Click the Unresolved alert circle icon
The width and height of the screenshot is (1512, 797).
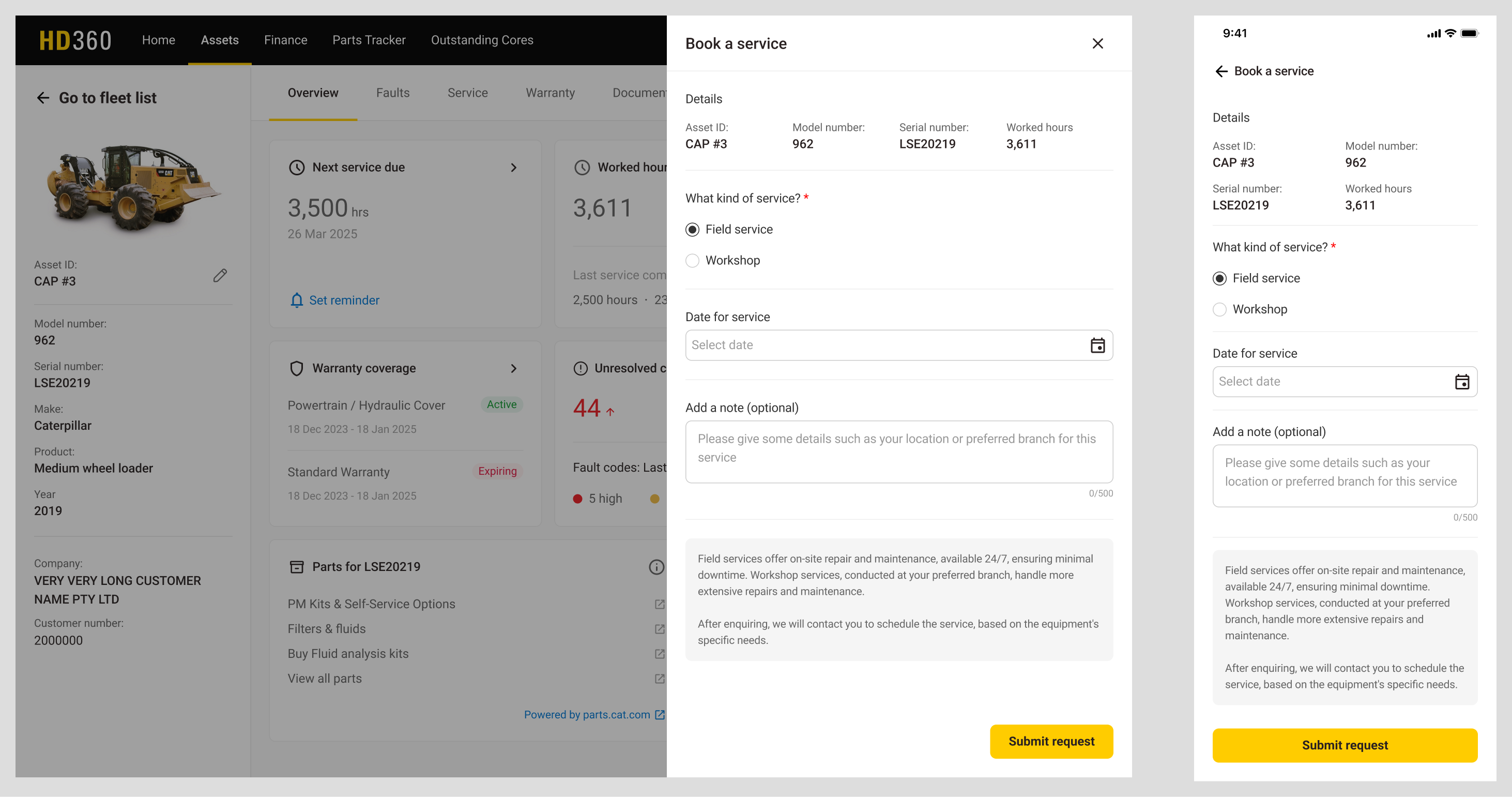pos(580,368)
